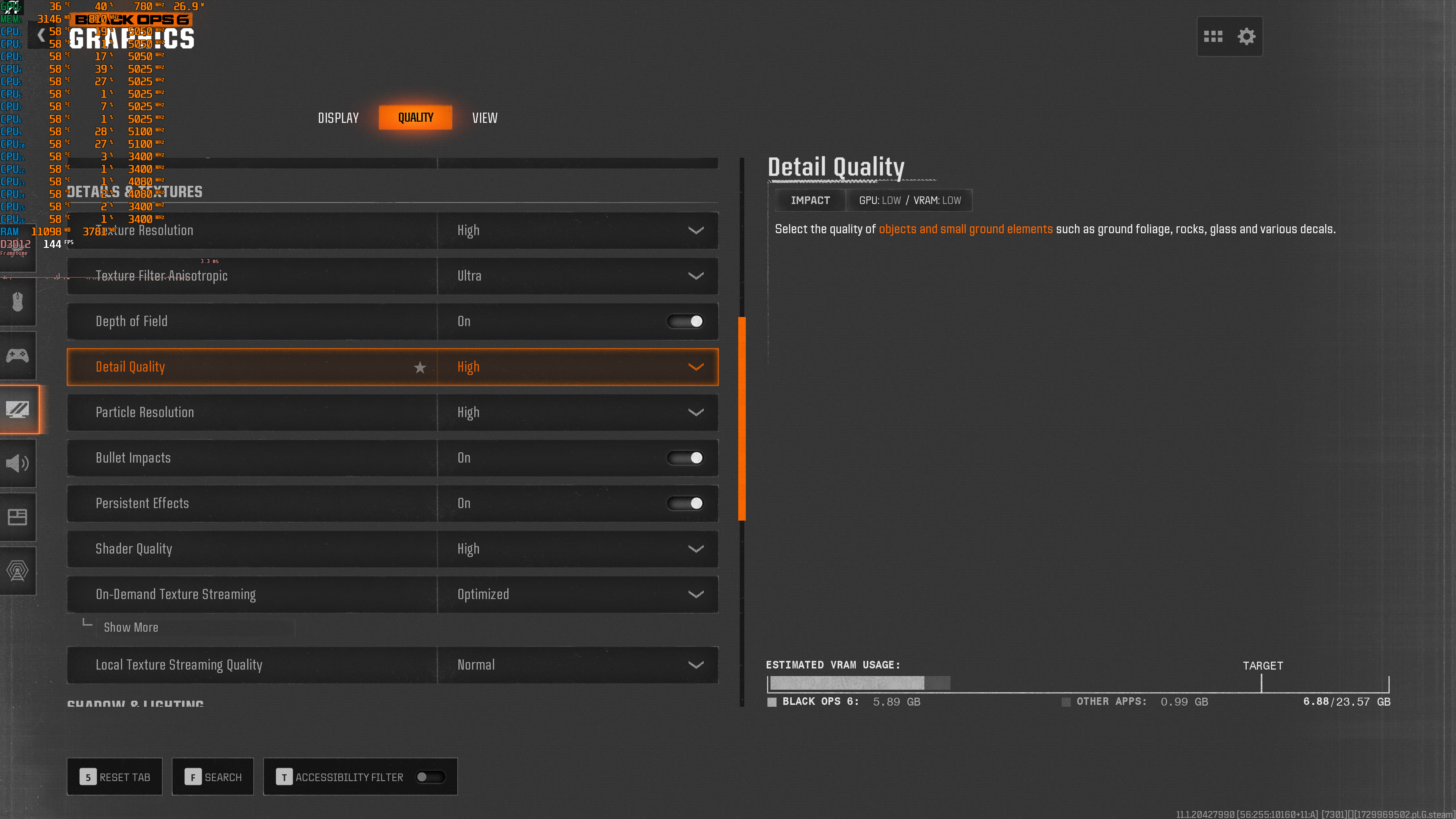
Task: Disable the Bullet Impacts switch
Action: click(685, 458)
